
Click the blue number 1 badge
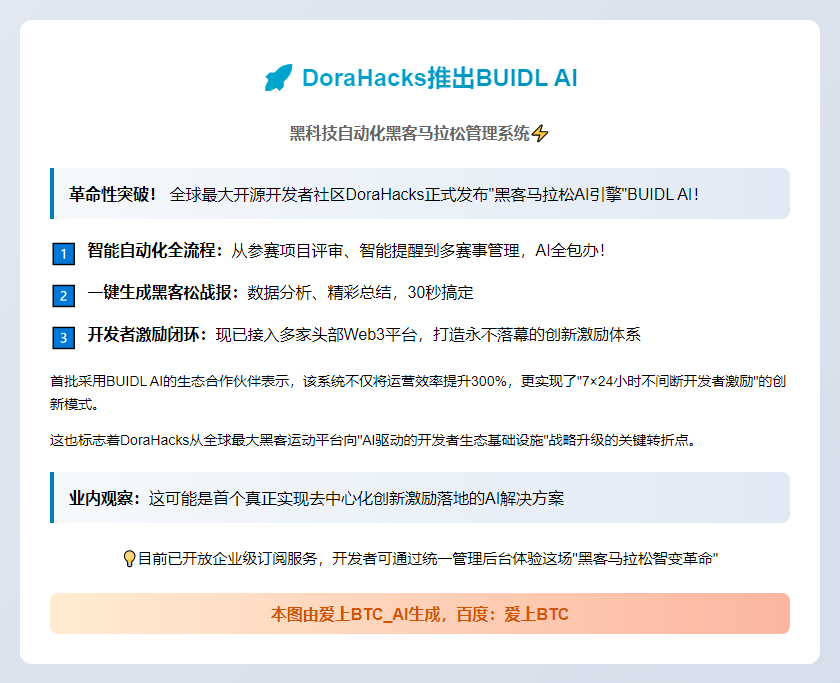(x=63, y=253)
